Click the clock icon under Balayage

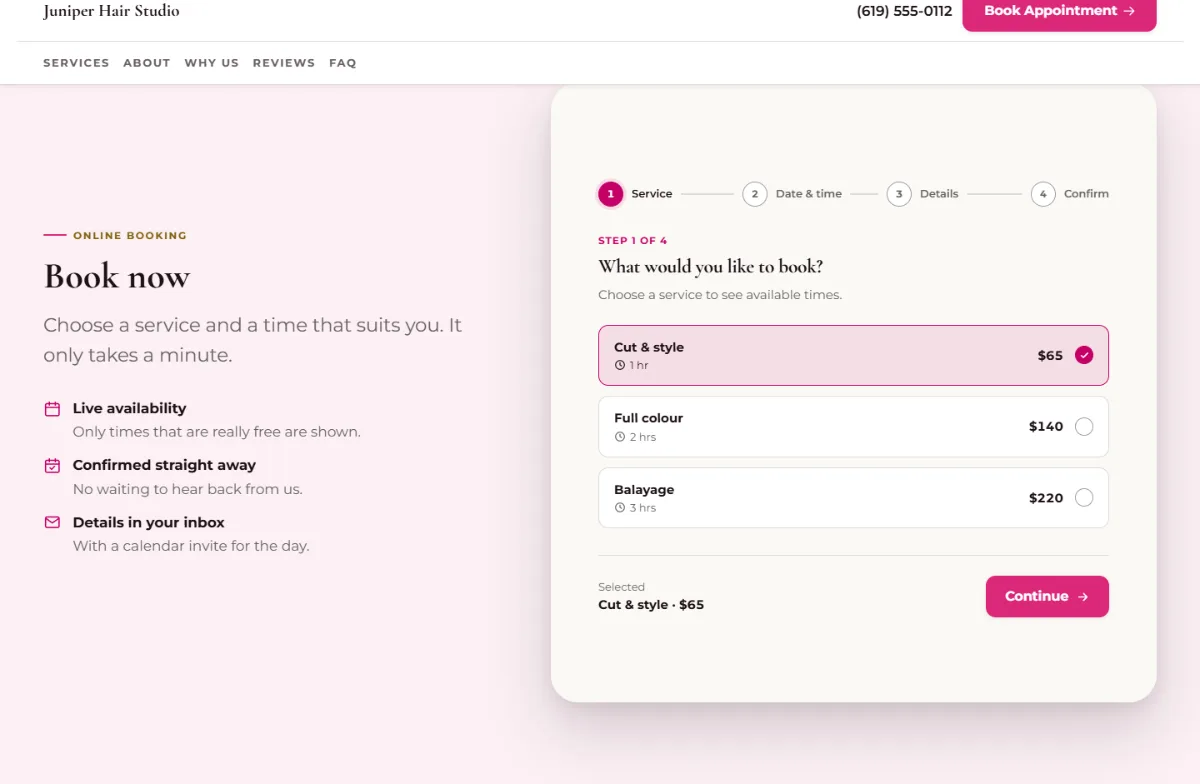(620, 508)
